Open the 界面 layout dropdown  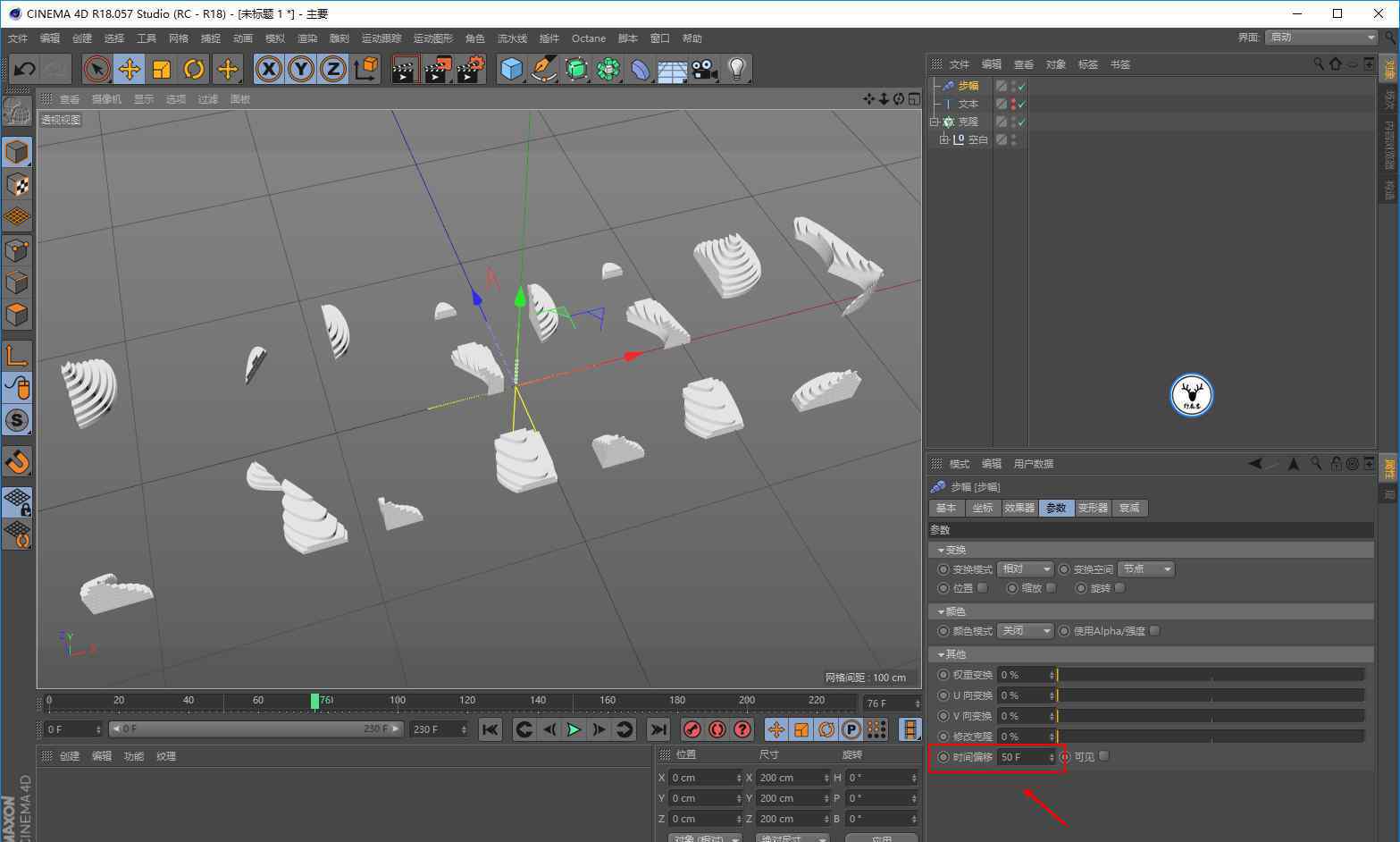click(1321, 37)
